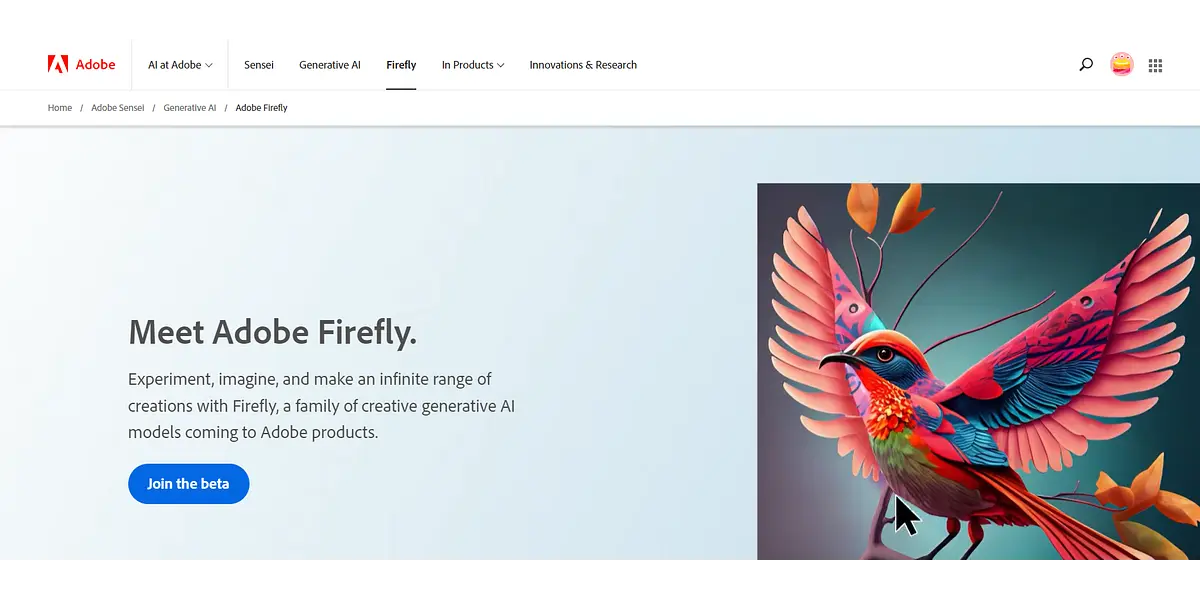Screen dimensions: 1200x600
Task: Click the colorful bird artwork image
Action: [x=978, y=371]
